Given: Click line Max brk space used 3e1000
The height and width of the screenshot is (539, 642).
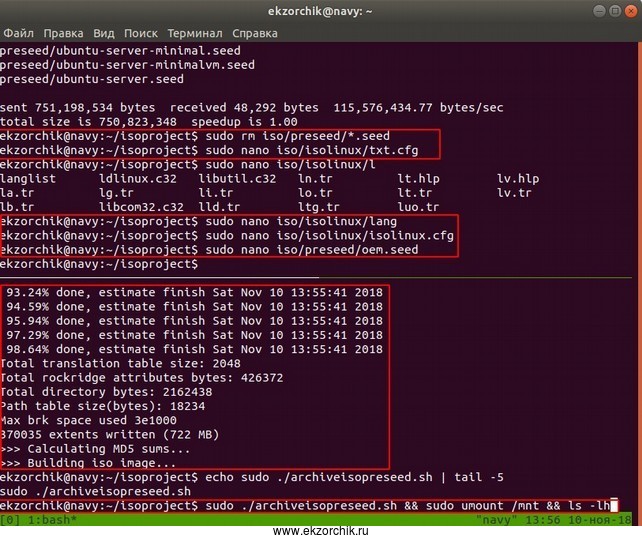Looking at the screenshot, I should 88,420.
